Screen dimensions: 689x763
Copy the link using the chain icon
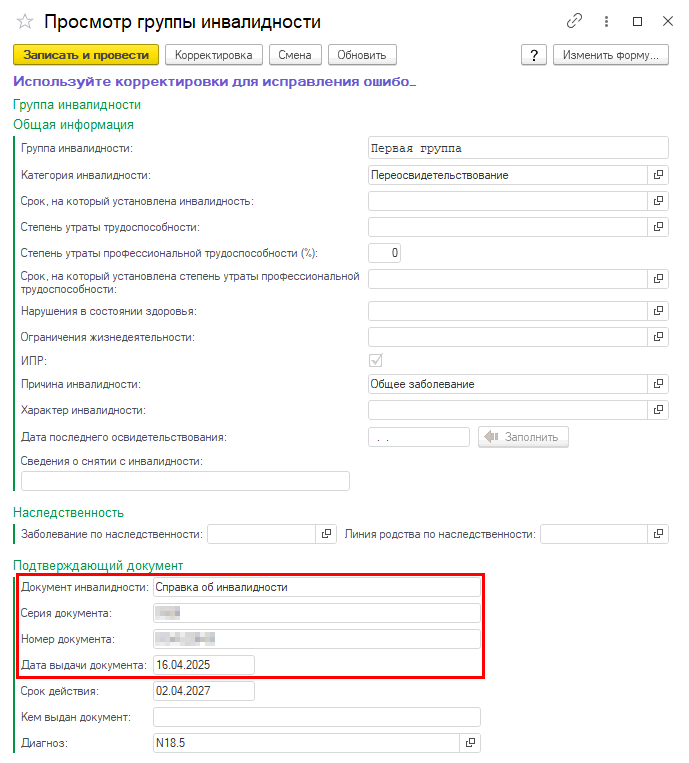[574, 21]
